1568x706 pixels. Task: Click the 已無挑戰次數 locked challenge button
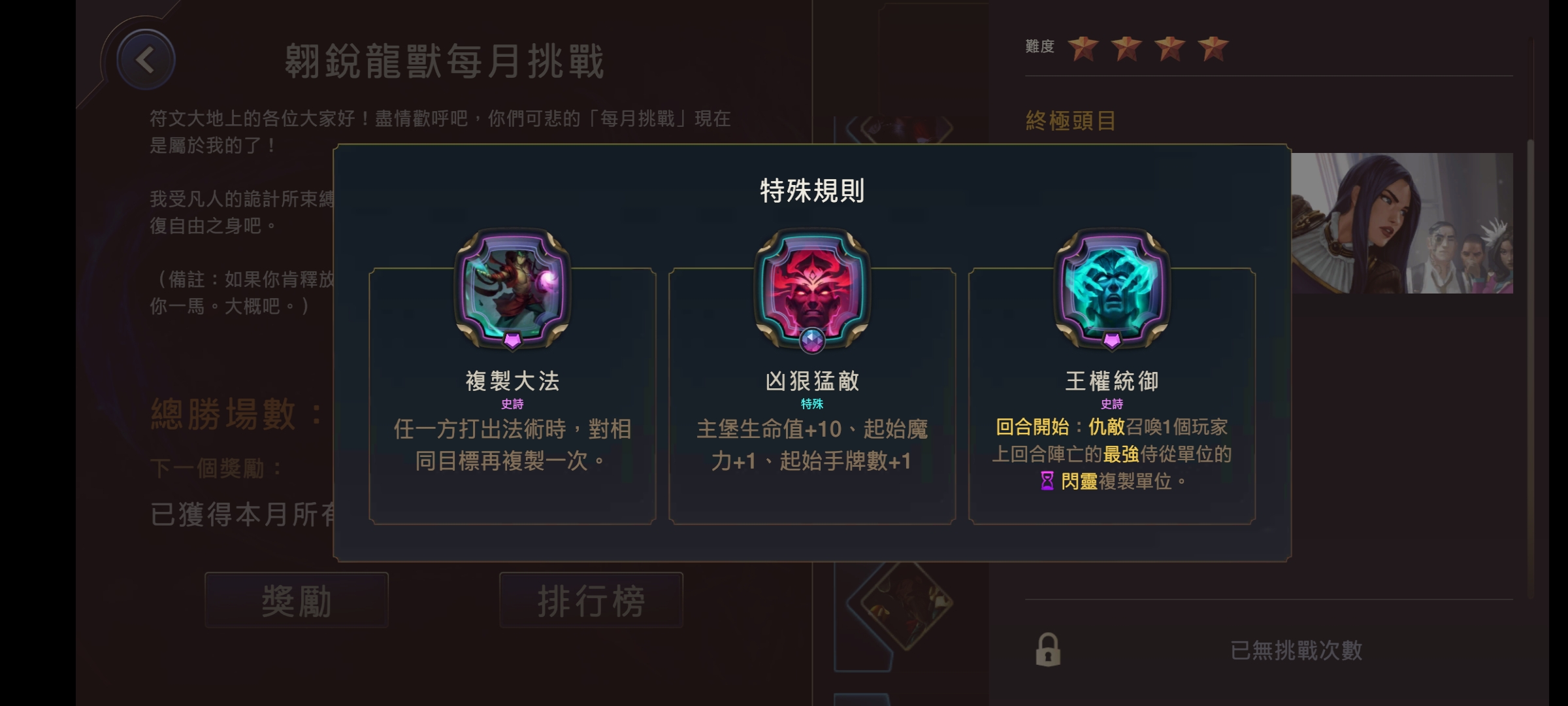[1269, 650]
